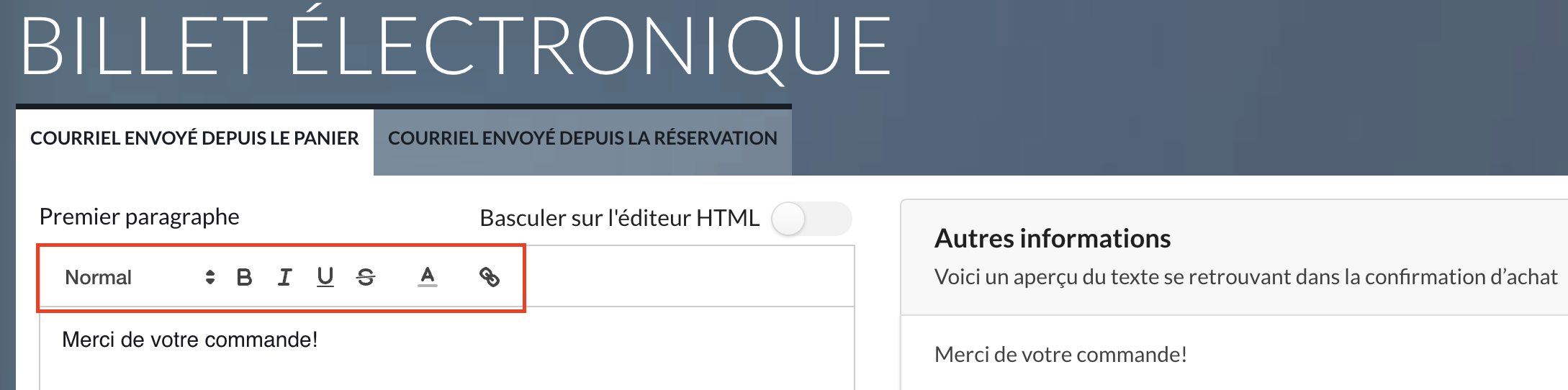This screenshot has width=1568, height=390.
Task: Click the preview description starting with "Voici un aperçu"
Action: tap(1245, 277)
